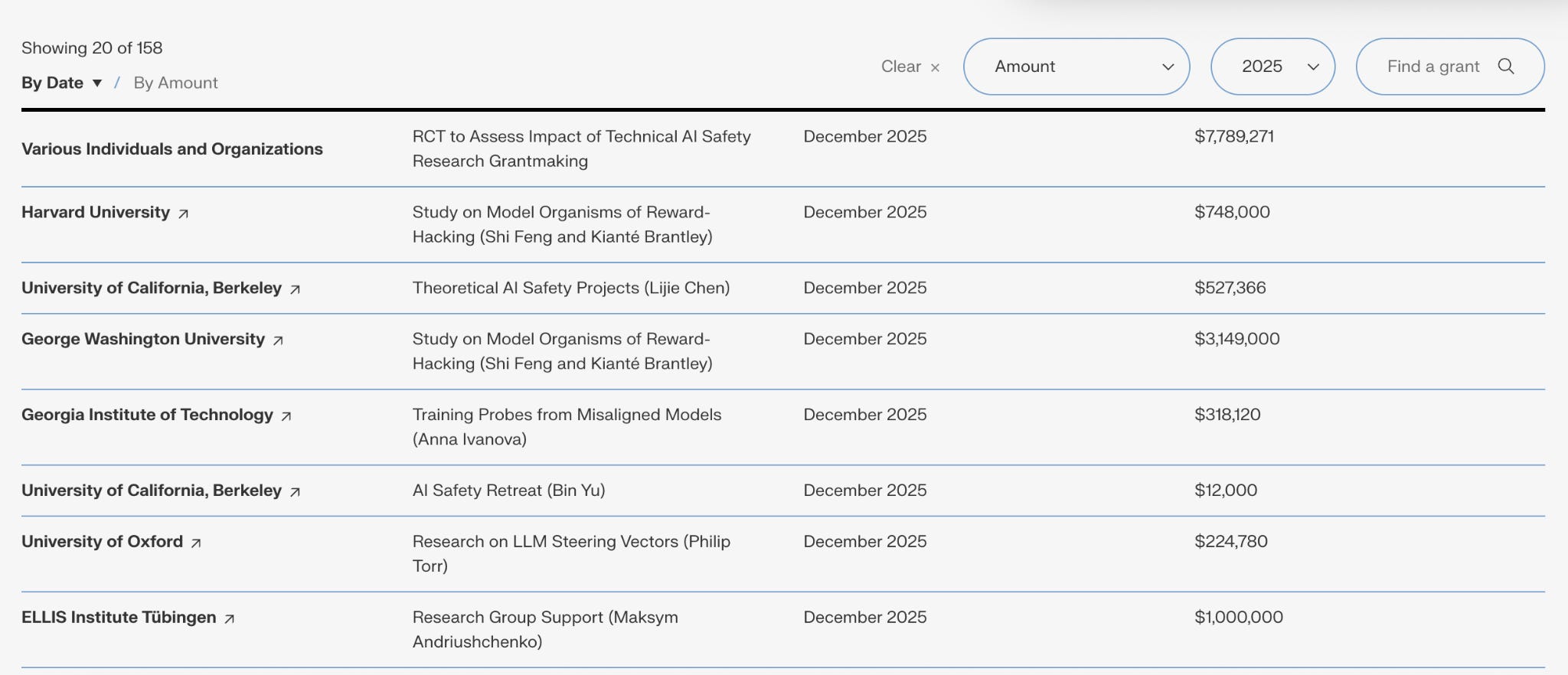Click the Harvard row Reward-Hacking study title
The image size is (1568, 675).
(x=563, y=224)
